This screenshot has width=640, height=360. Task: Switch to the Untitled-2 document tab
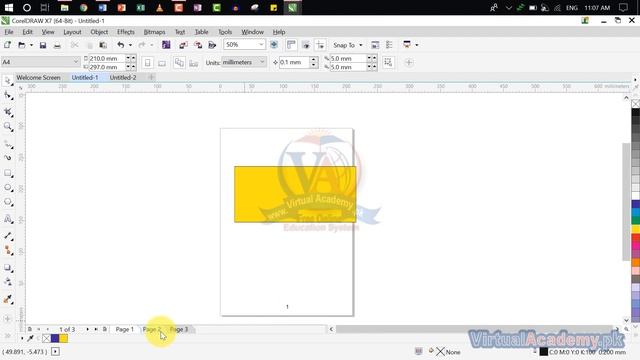(123, 77)
